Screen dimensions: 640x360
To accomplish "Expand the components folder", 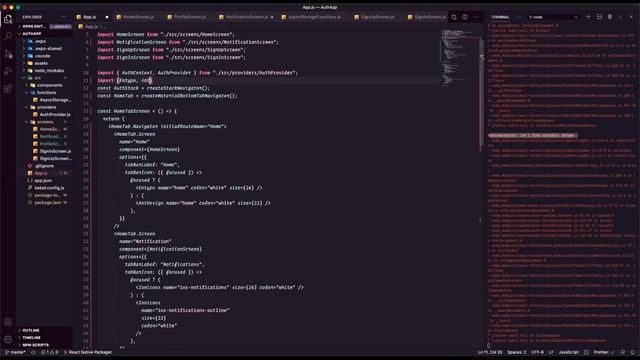I will 45,85.
